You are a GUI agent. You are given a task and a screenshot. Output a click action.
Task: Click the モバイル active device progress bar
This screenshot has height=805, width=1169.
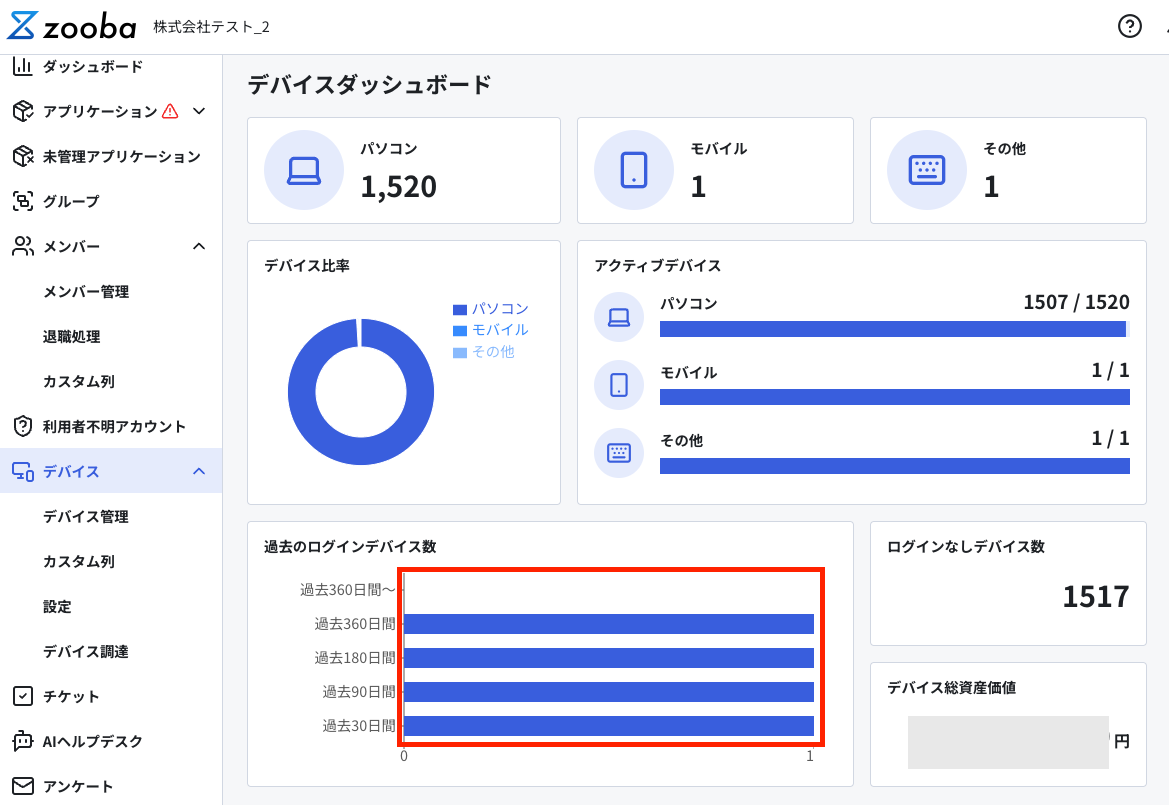coord(895,397)
